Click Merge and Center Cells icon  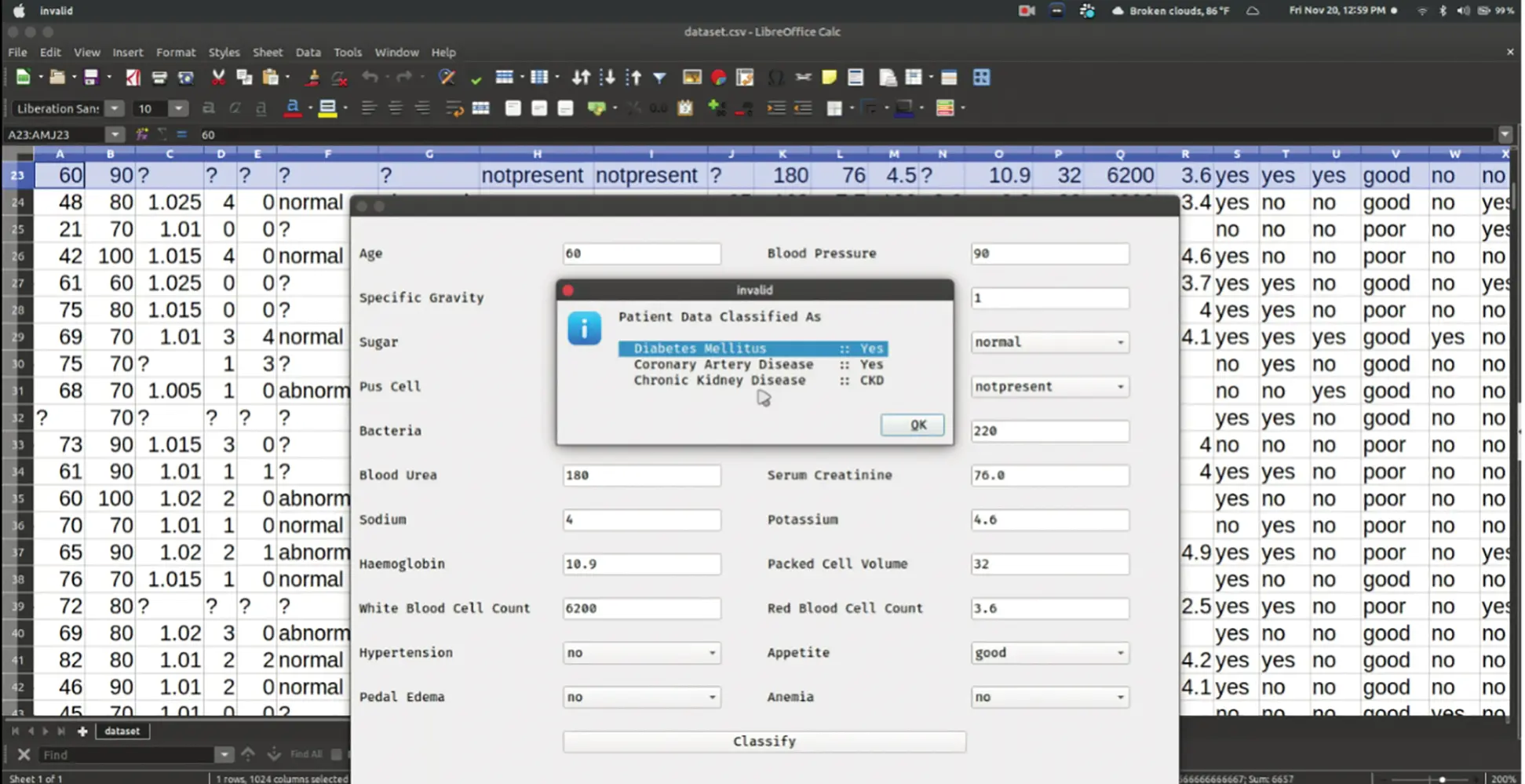[481, 108]
